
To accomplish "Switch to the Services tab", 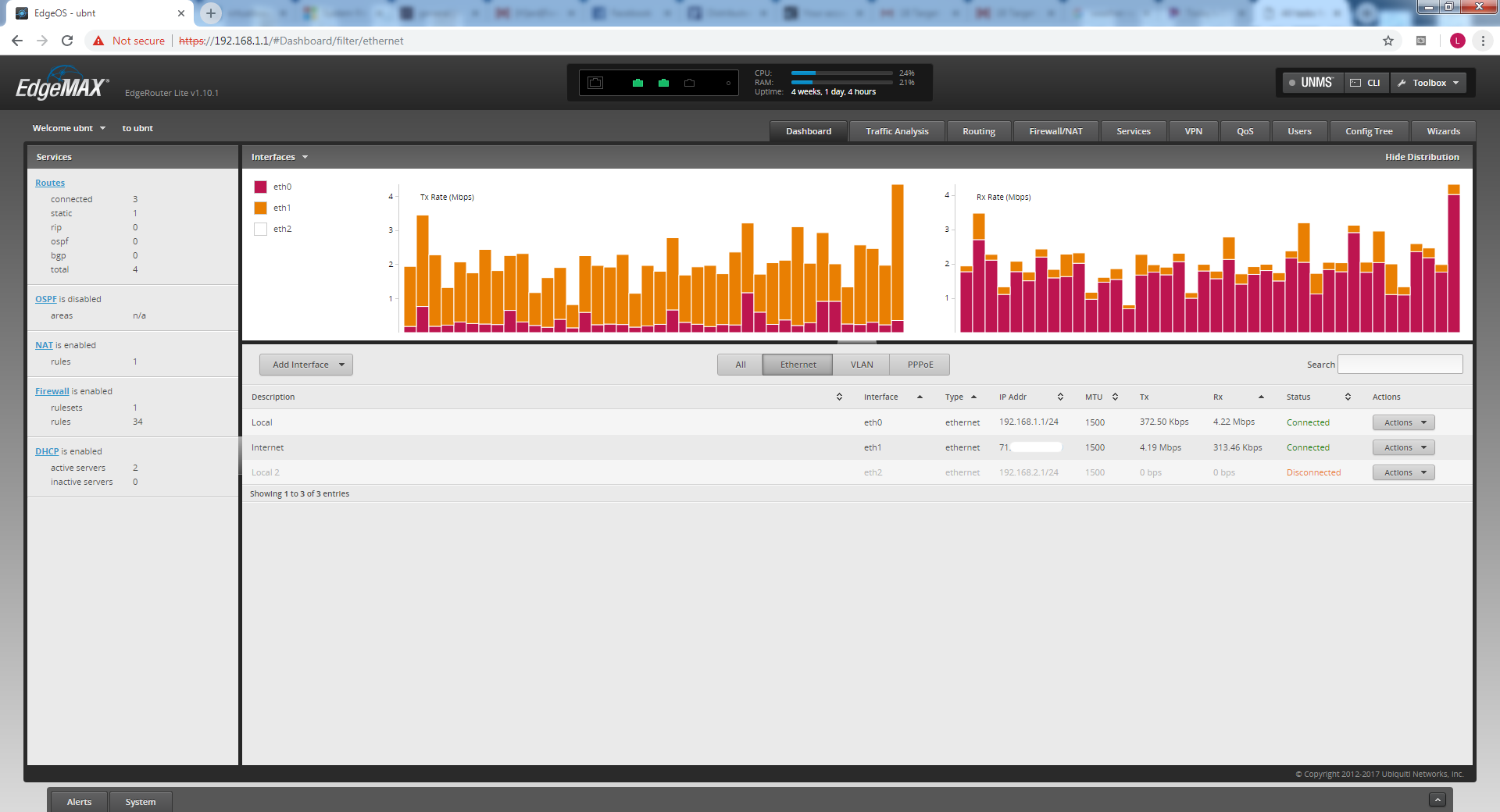I will coord(1133,131).
